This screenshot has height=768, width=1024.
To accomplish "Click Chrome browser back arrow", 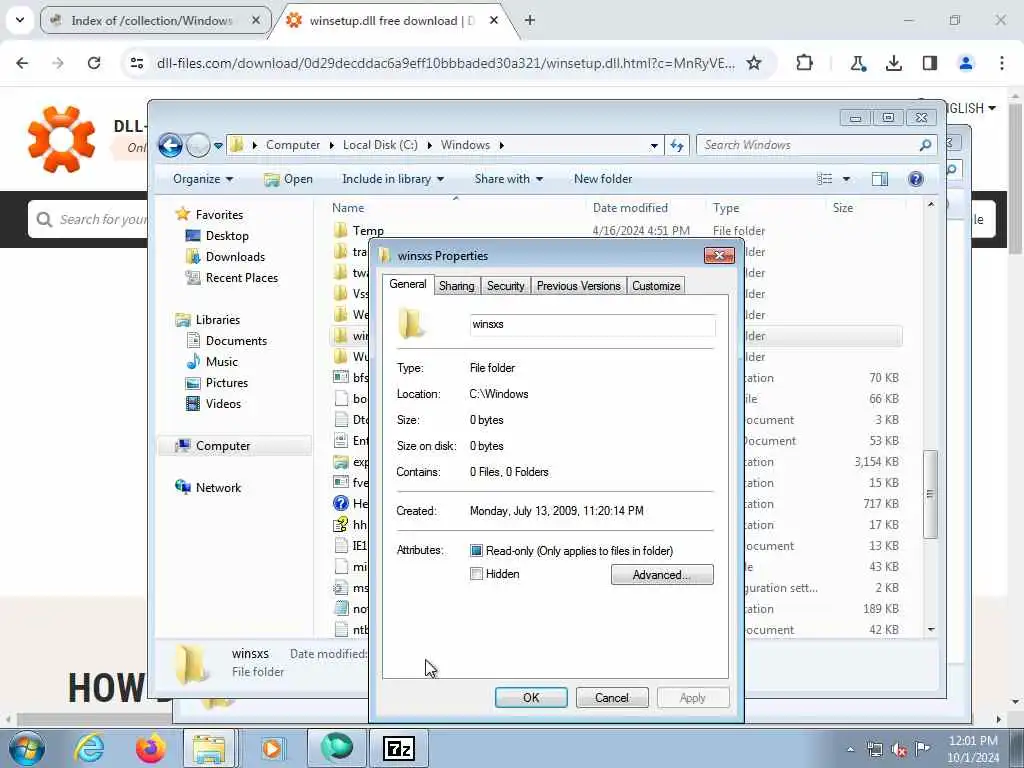I will pyautogui.click(x=22, y=63).
